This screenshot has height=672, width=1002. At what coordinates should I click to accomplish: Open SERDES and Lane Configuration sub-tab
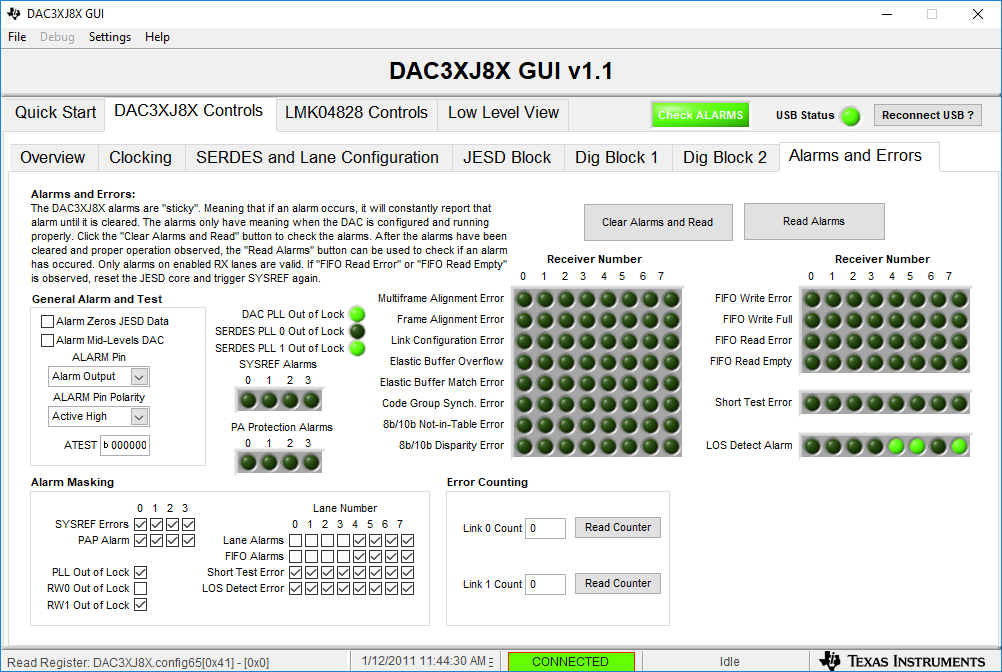tap(318, 158)
